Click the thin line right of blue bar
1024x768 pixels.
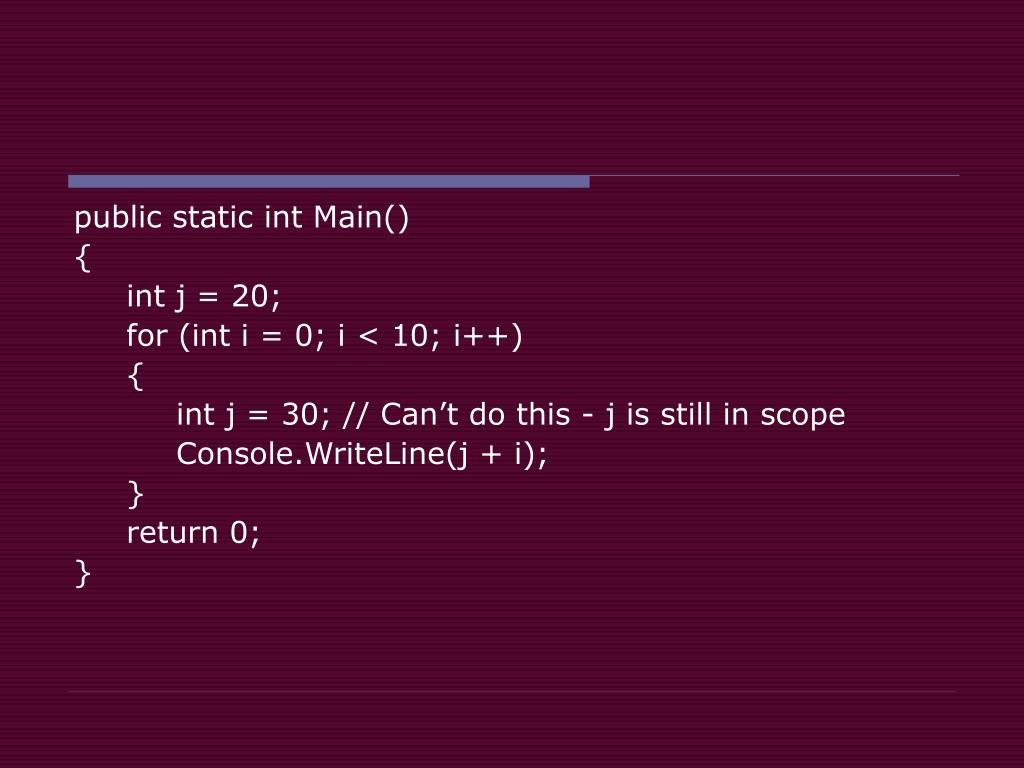pyautogui.click(x=775, y=176)
